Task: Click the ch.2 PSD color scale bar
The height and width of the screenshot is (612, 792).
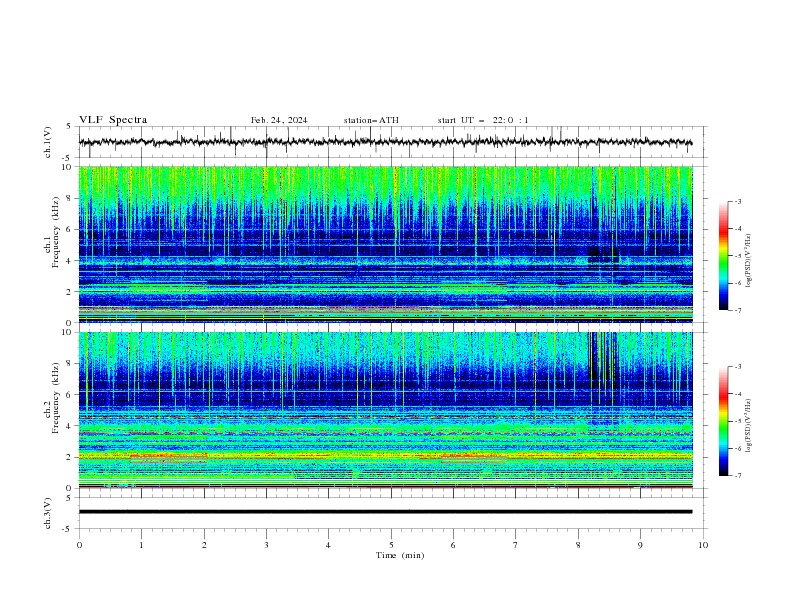Action: point(723,421)
